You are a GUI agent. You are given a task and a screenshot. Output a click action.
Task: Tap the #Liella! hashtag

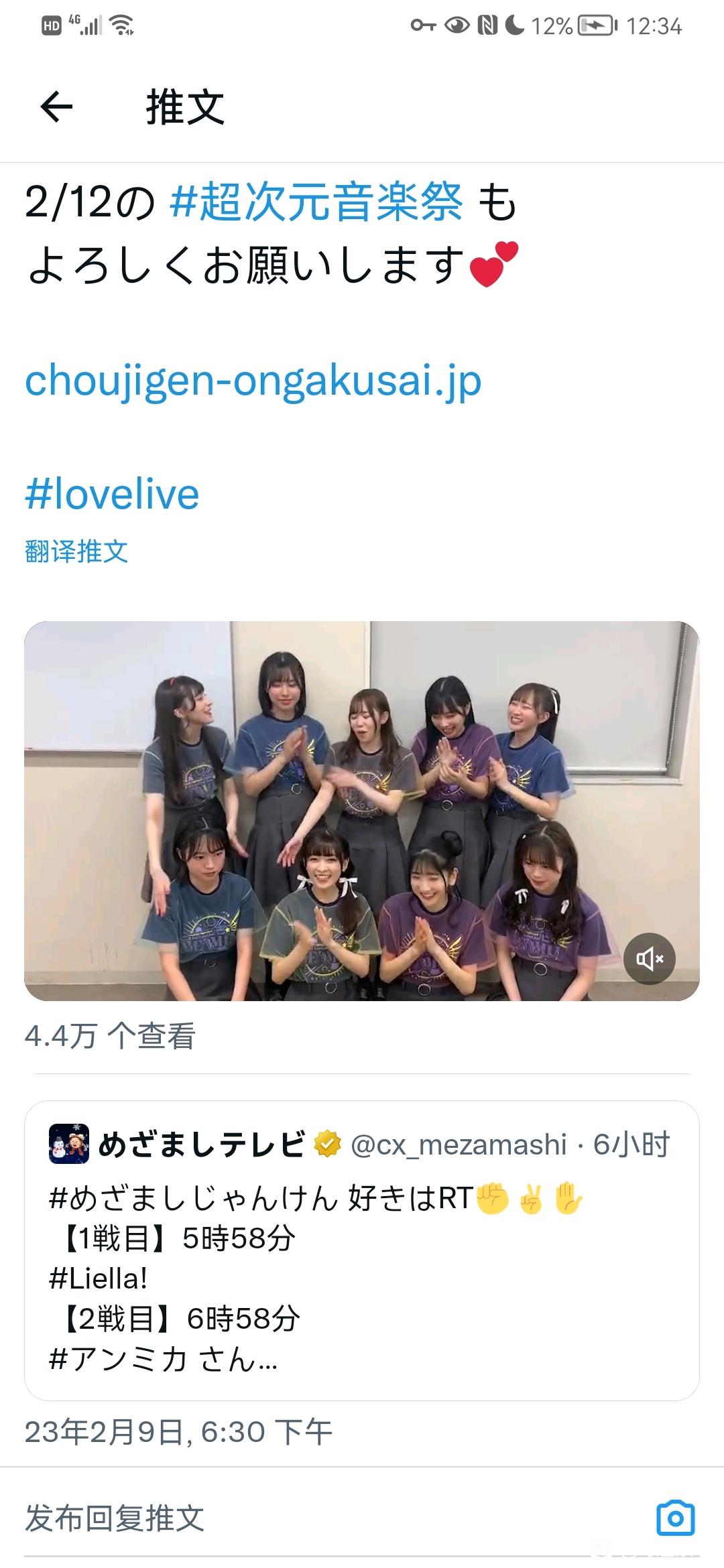tap(98, 1279)
